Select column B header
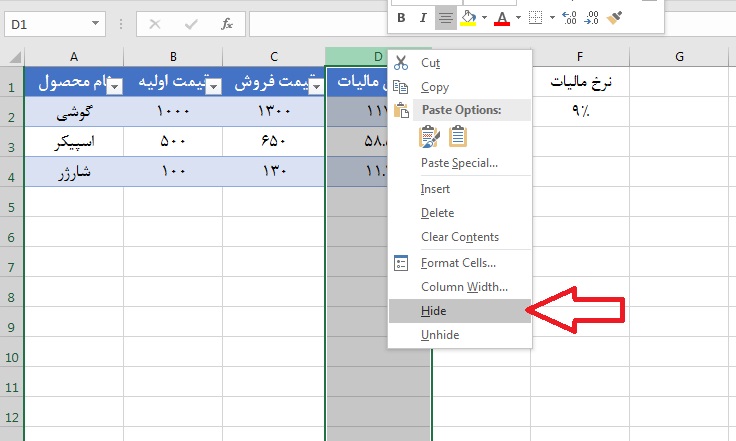Image resolution: width=736 pixels, height=441 pixels. (173, 57)
